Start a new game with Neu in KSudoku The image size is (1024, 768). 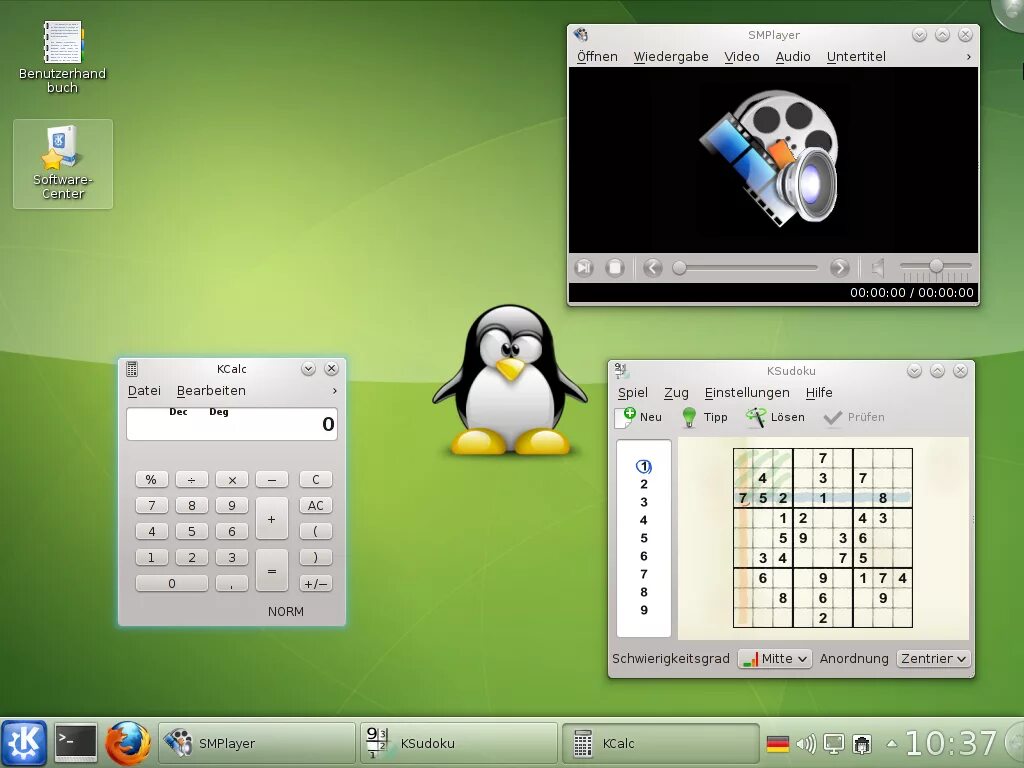point(639,417)
